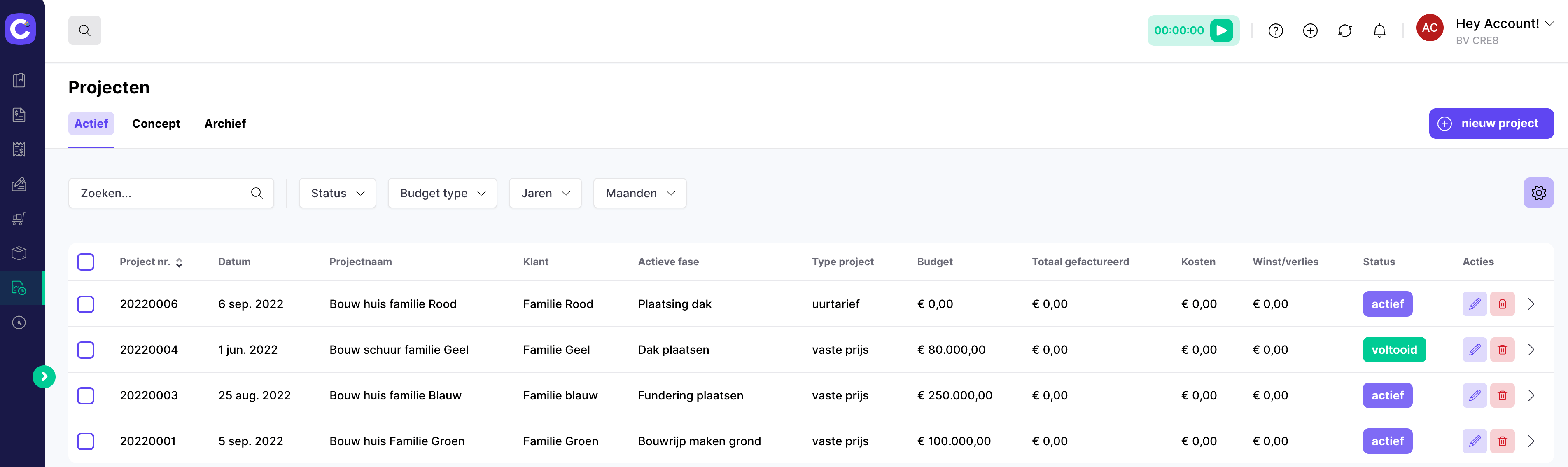
Task: Click the refresh sync icon
Action: [x=1344, y=30]
